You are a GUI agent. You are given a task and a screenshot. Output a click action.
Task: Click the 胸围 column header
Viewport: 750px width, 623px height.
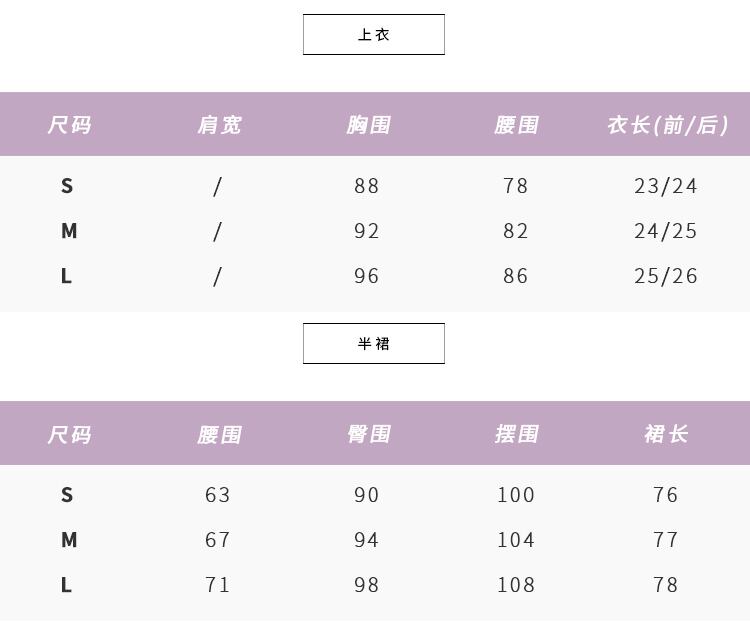[x=367, y=125]
